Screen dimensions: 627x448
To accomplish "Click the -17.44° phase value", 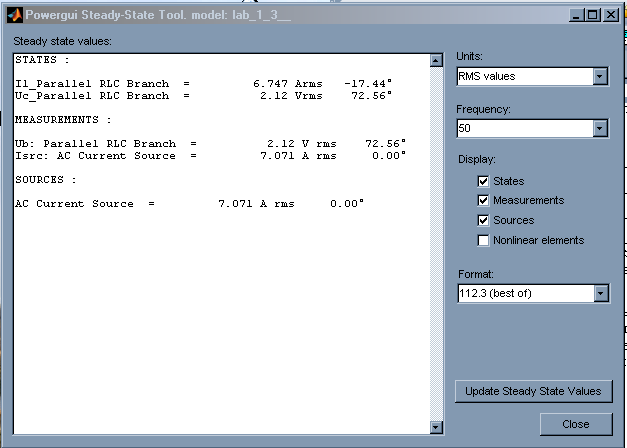I will 368,84.
